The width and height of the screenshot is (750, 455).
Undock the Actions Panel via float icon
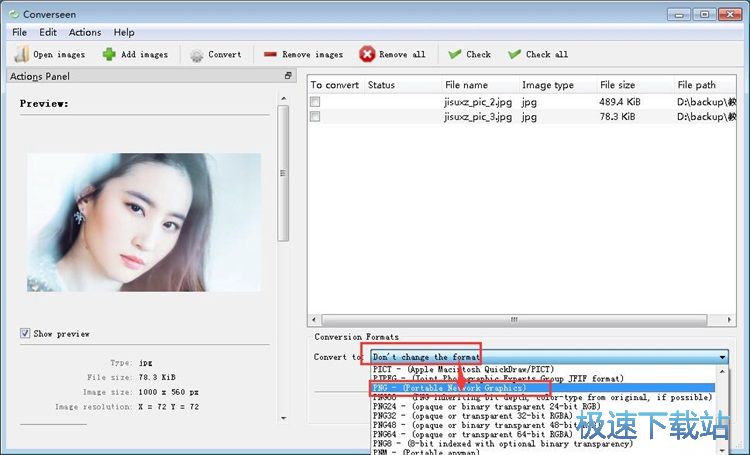coord(288,76)
